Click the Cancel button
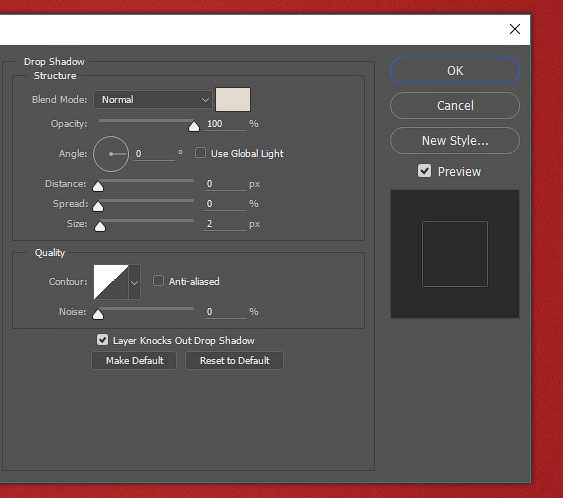 click(455, 106)
